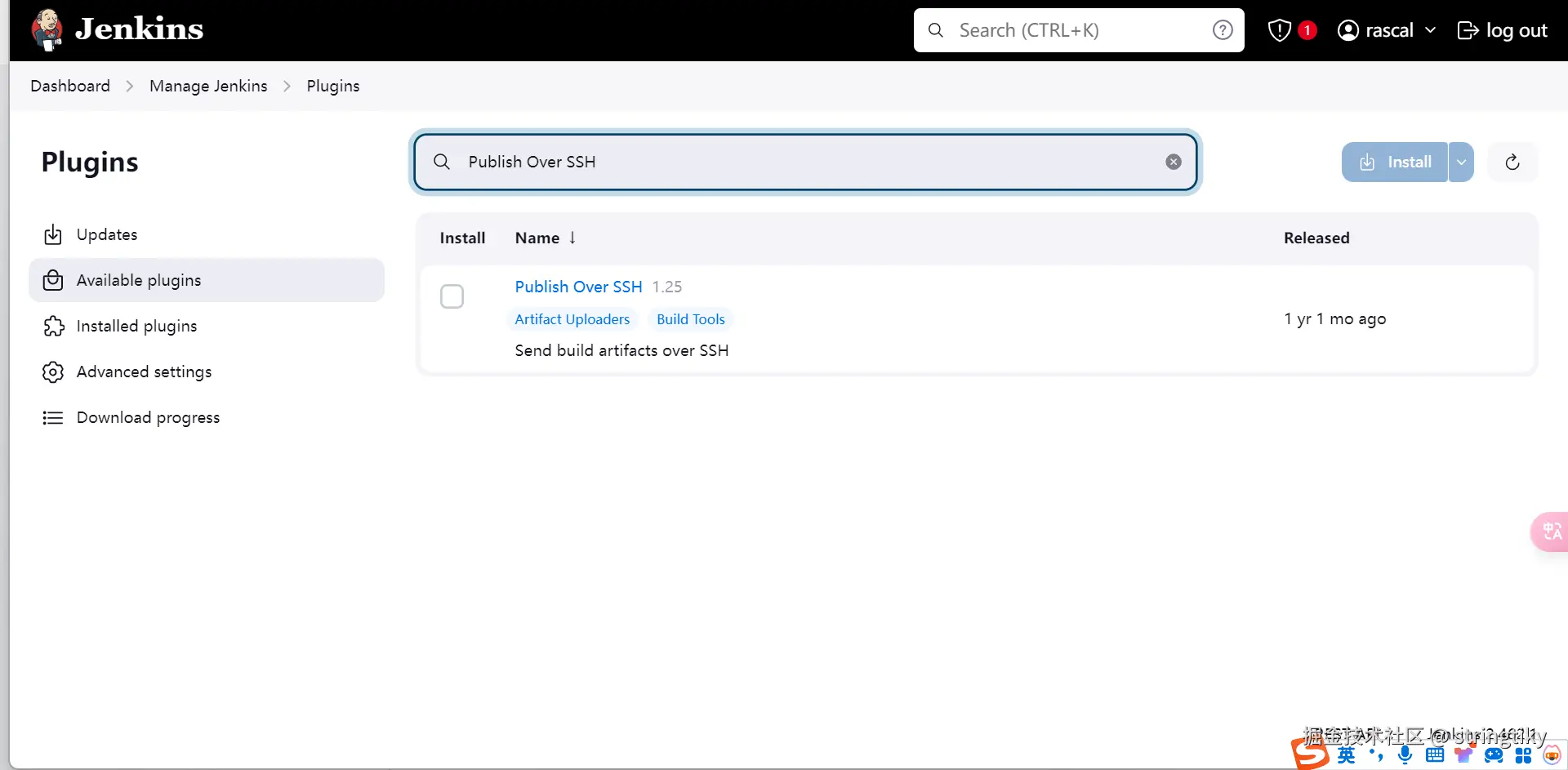Expand the Install button dropdown arrow
This screenshot has width=1568, height=770.
[1461, 162]
